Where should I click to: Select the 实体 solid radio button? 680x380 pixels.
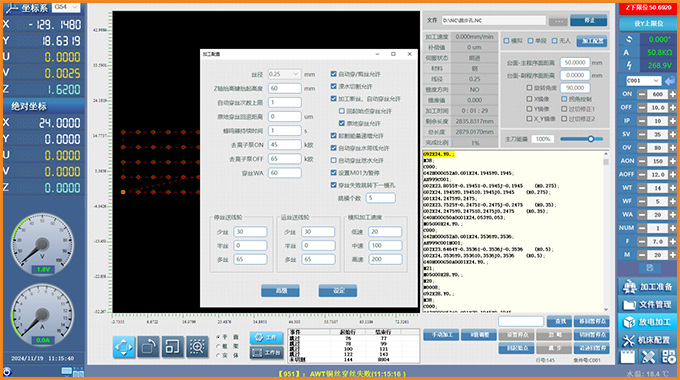coord(219,355)
